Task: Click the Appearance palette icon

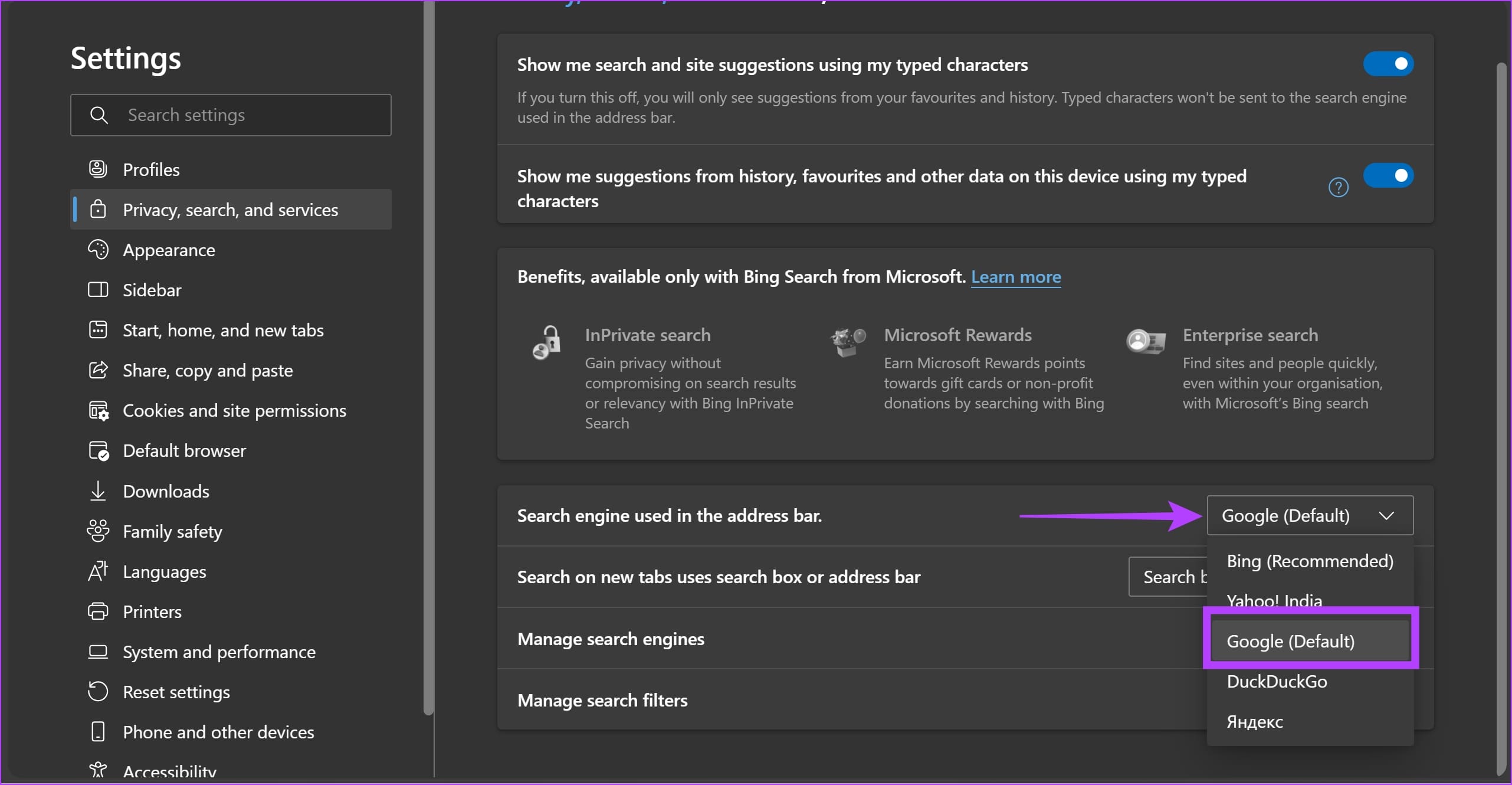Action: pyautogui.click(x=98, y=249)
